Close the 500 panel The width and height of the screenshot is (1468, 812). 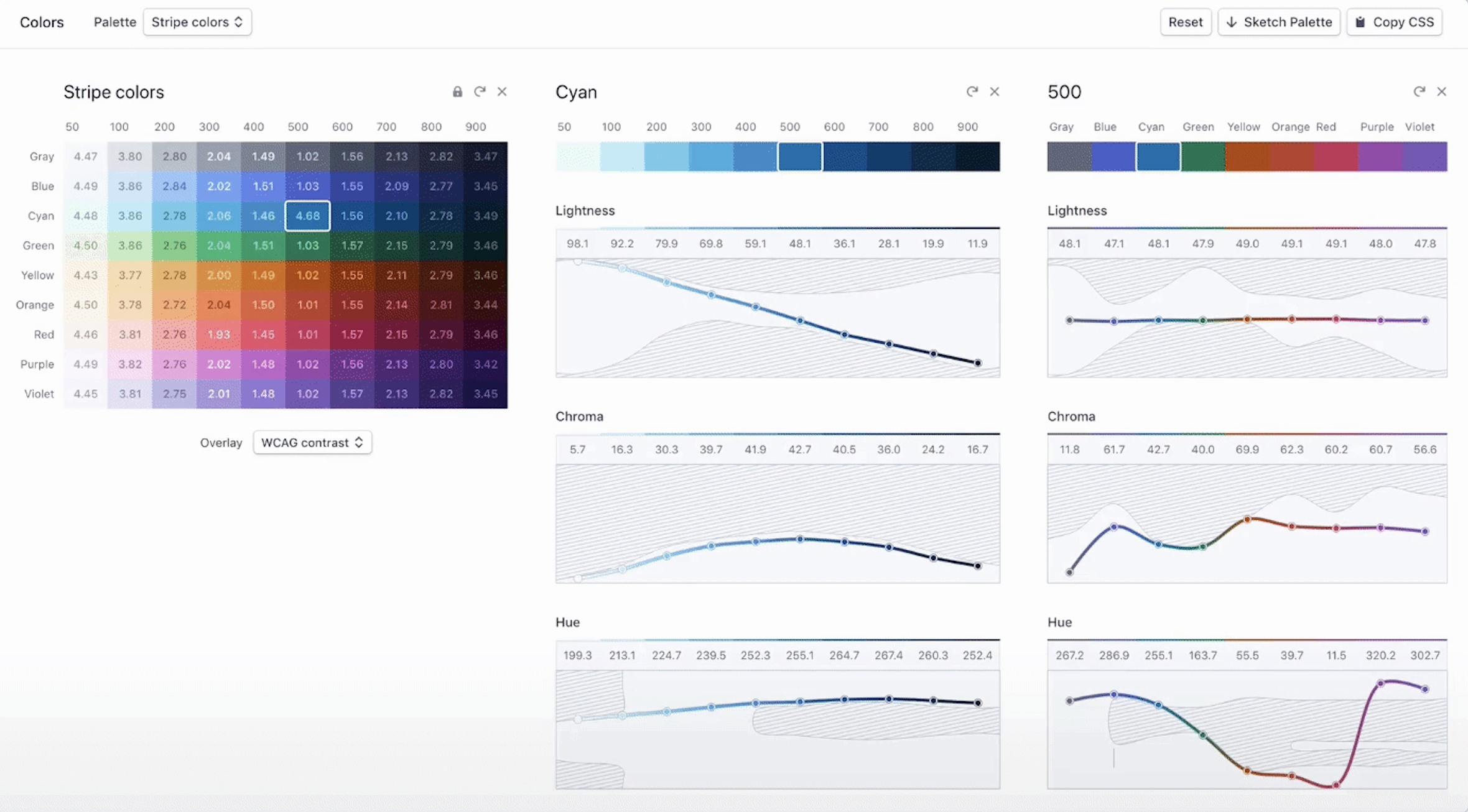tap(1442, 92)
